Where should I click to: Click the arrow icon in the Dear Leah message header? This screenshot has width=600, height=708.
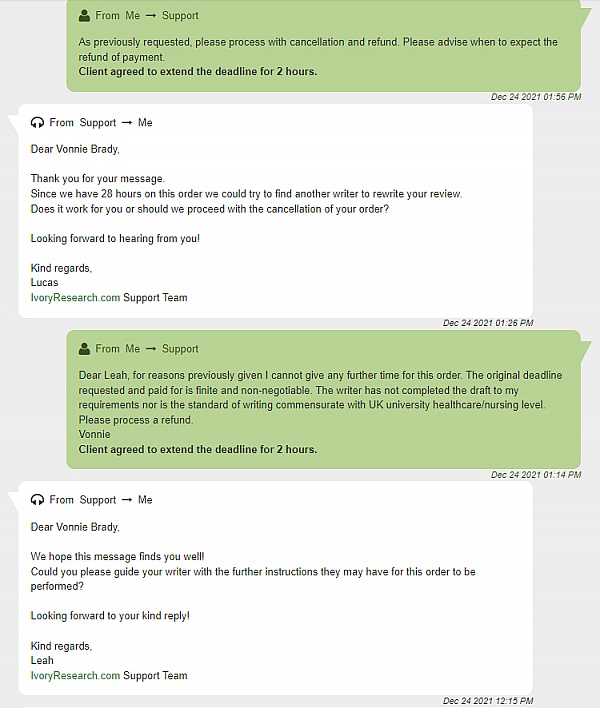pyautogui.click(x=151, y=349)
